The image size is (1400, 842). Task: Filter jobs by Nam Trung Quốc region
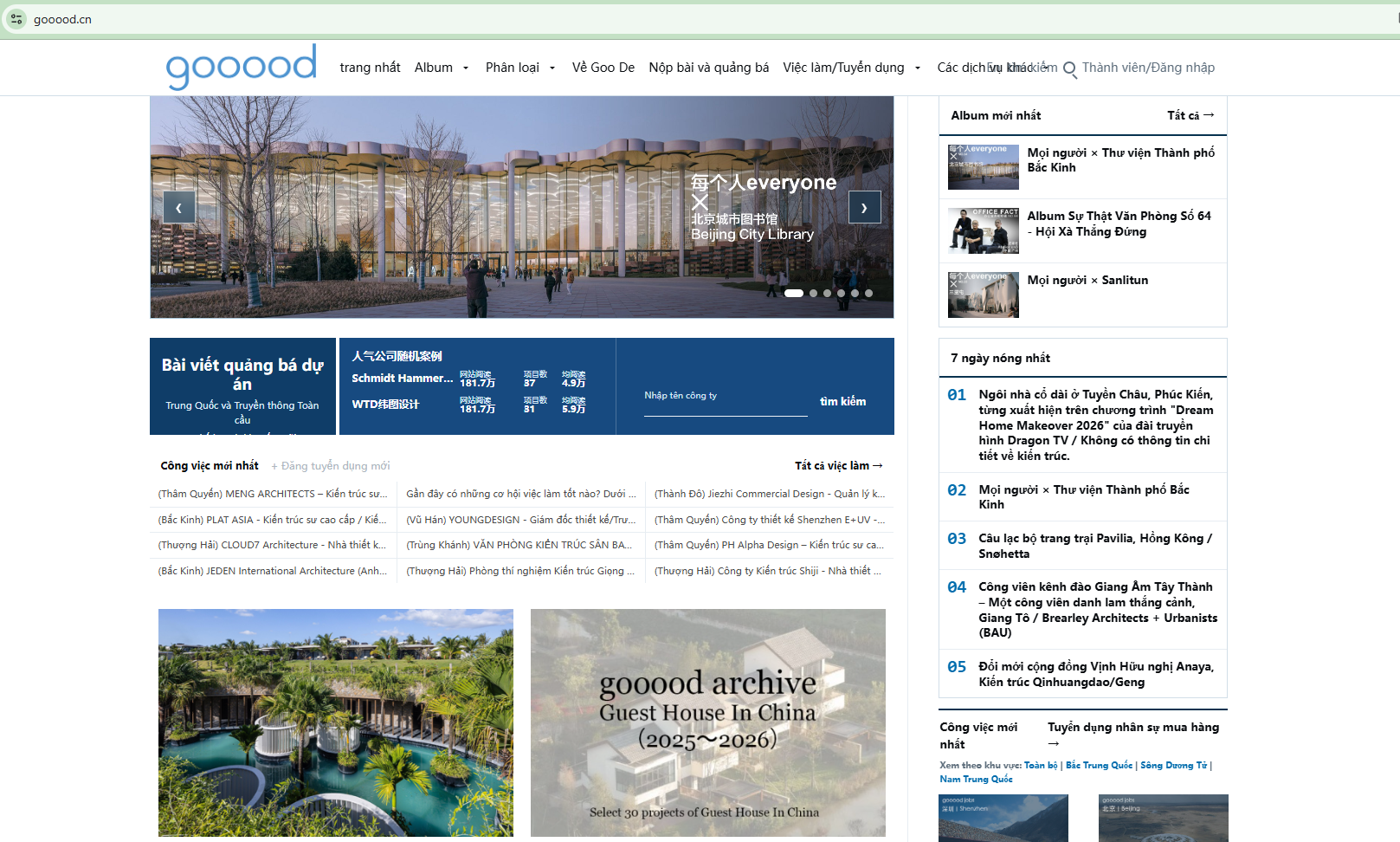pyautogui.click(x=976, y=779)
